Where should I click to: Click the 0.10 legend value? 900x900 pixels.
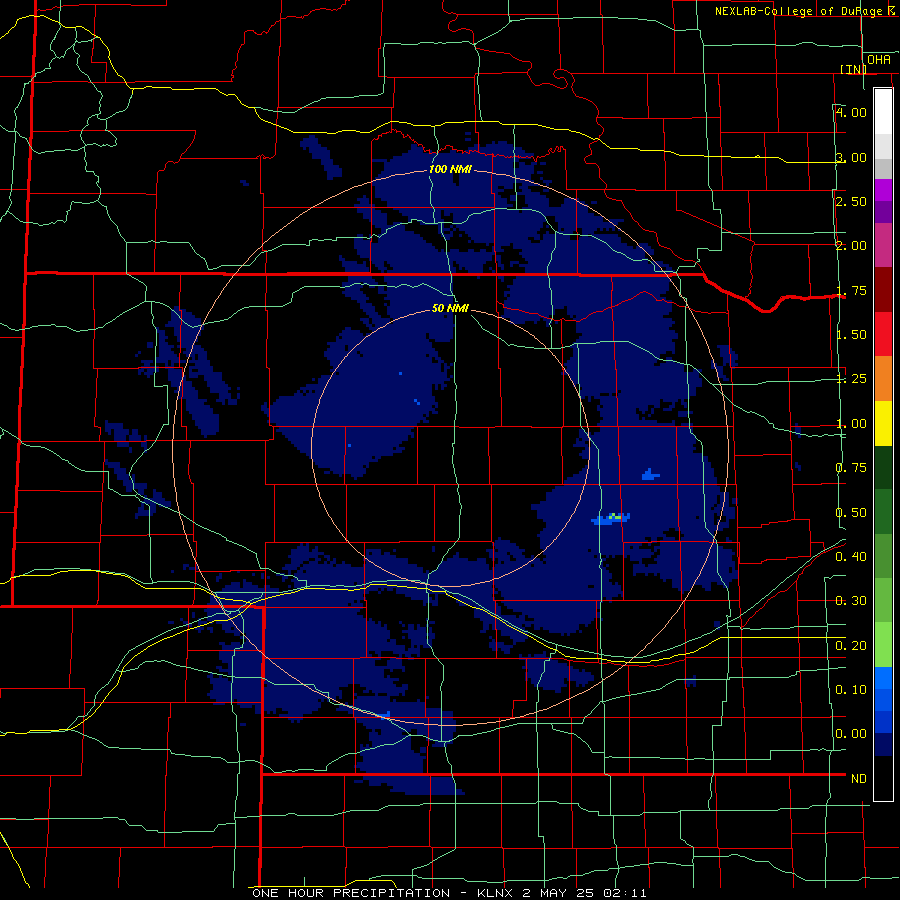[x=851, y=690]
